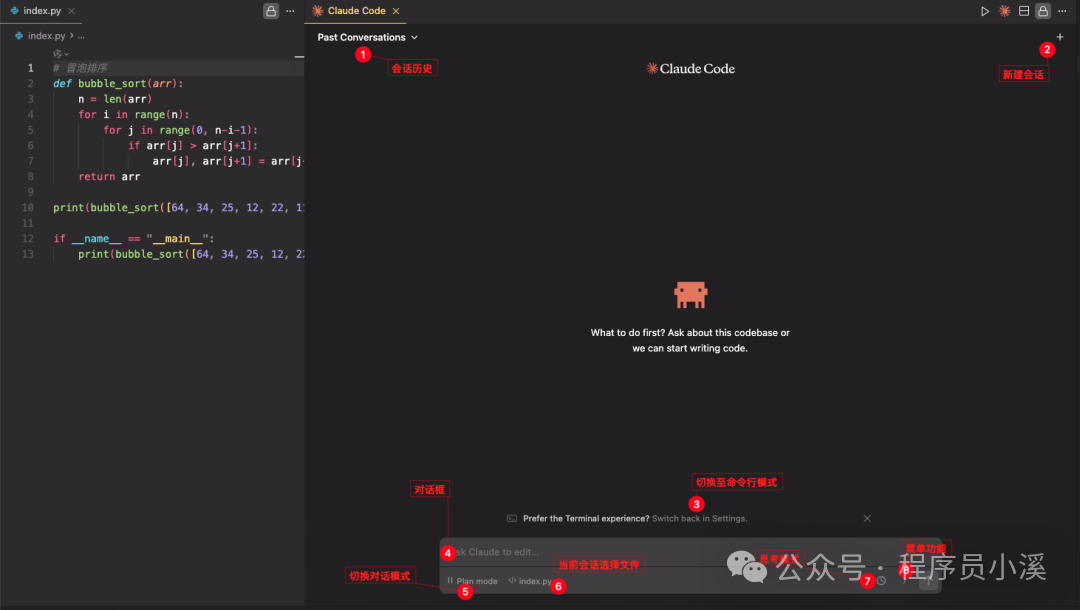
Task: Click the index.py file chip in prompt box
Action: [x=530, y=581]
